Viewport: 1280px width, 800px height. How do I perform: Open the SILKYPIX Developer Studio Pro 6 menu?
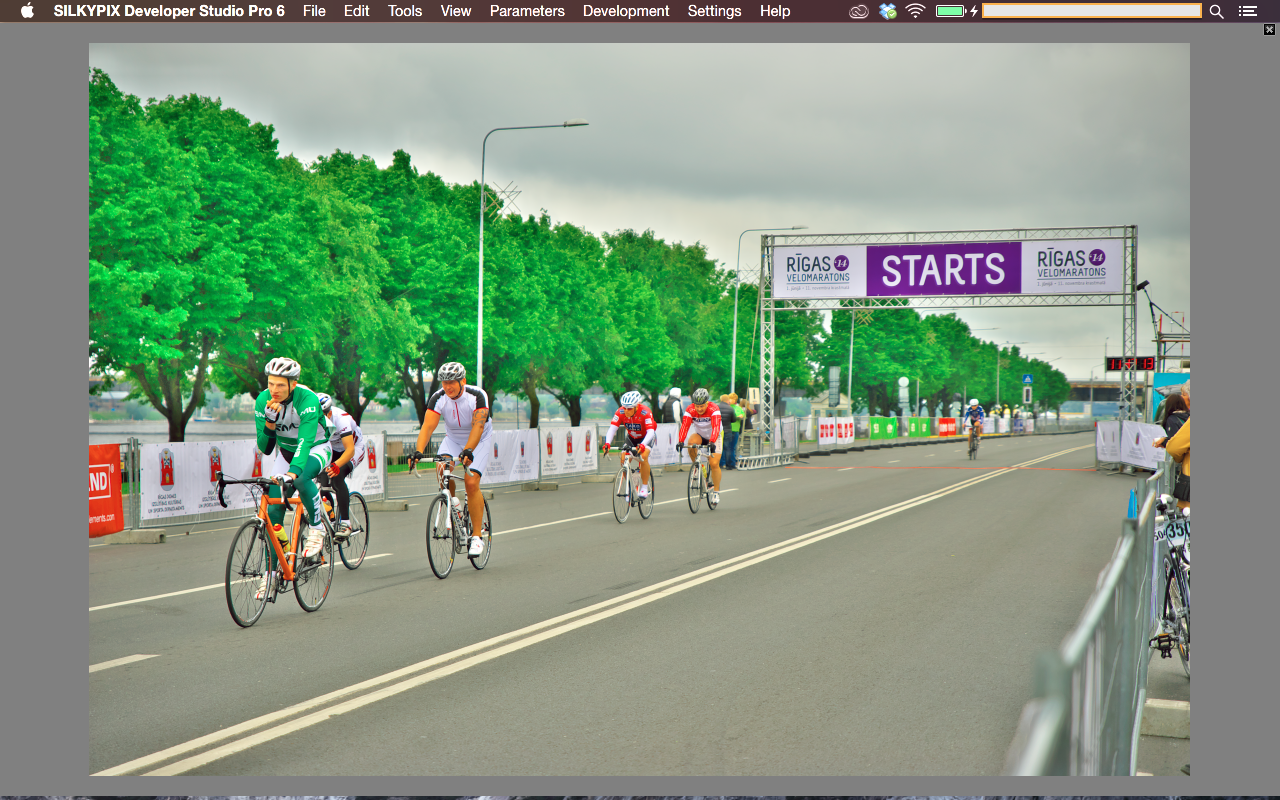[x=169, y=11]
